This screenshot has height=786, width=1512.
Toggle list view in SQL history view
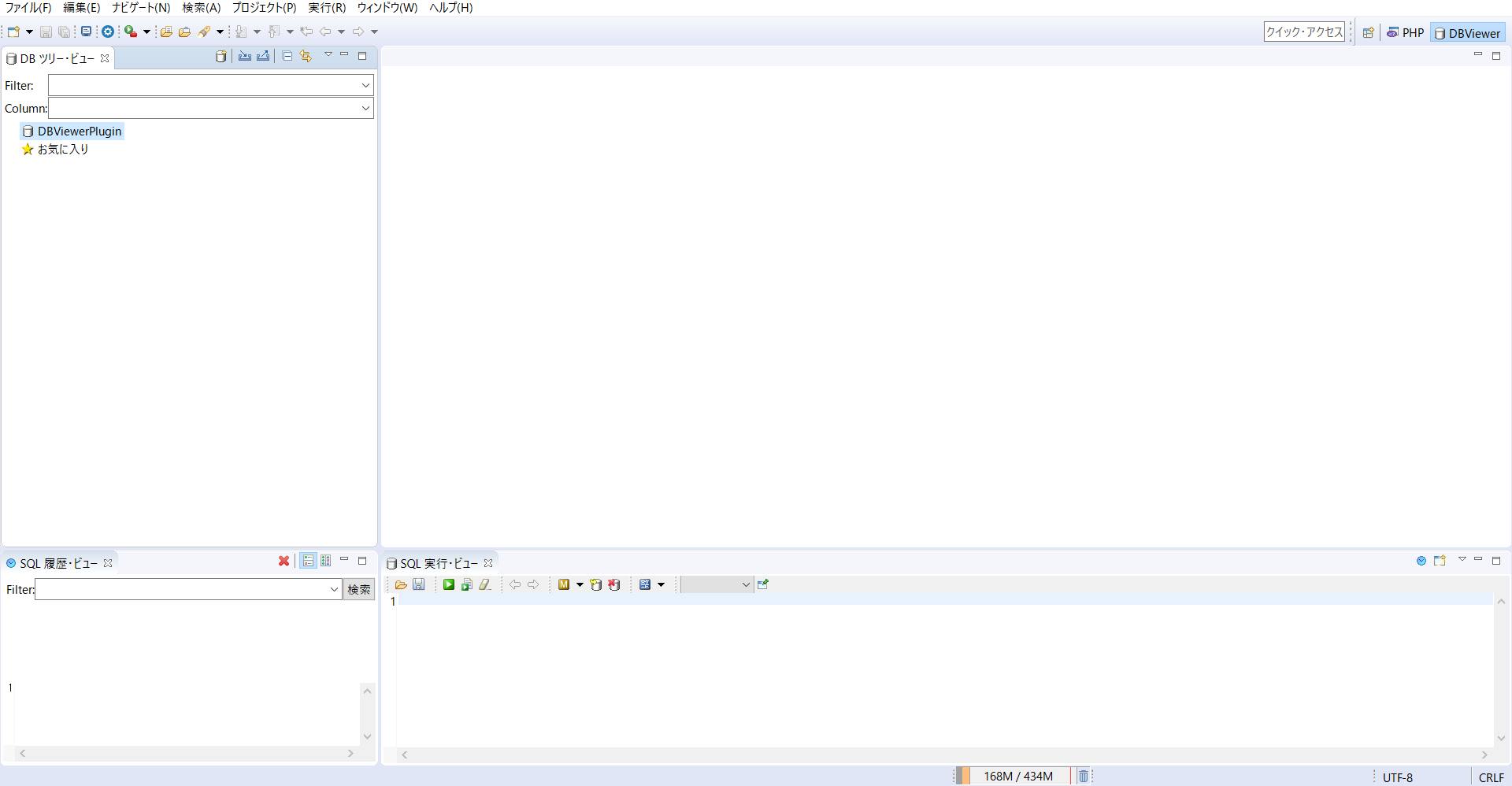(x=308, y=561)
